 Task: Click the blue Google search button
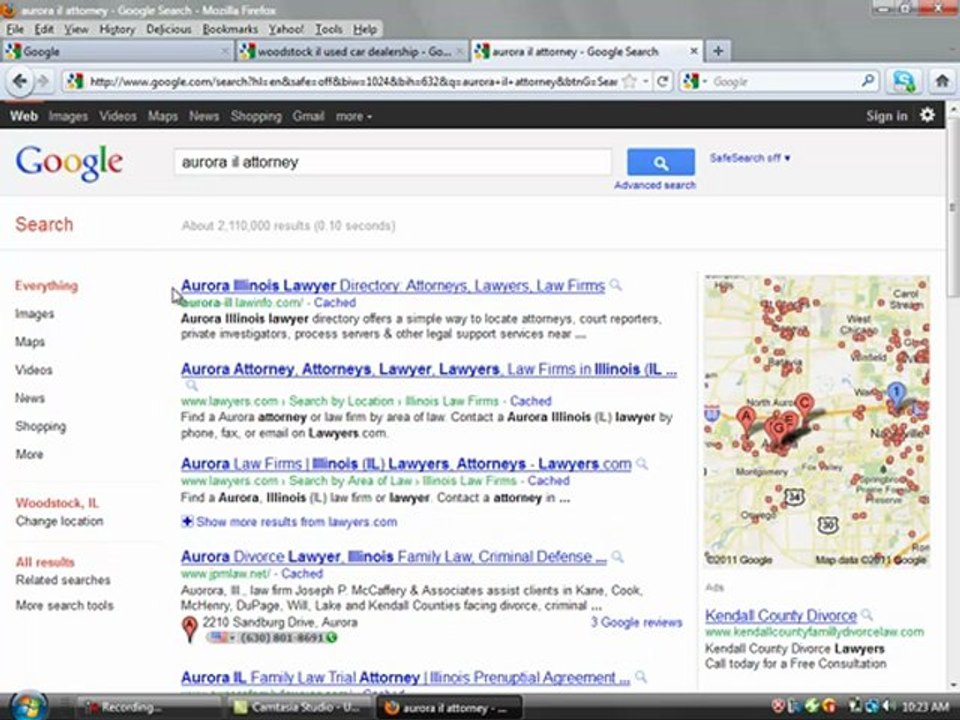point(661,162)
